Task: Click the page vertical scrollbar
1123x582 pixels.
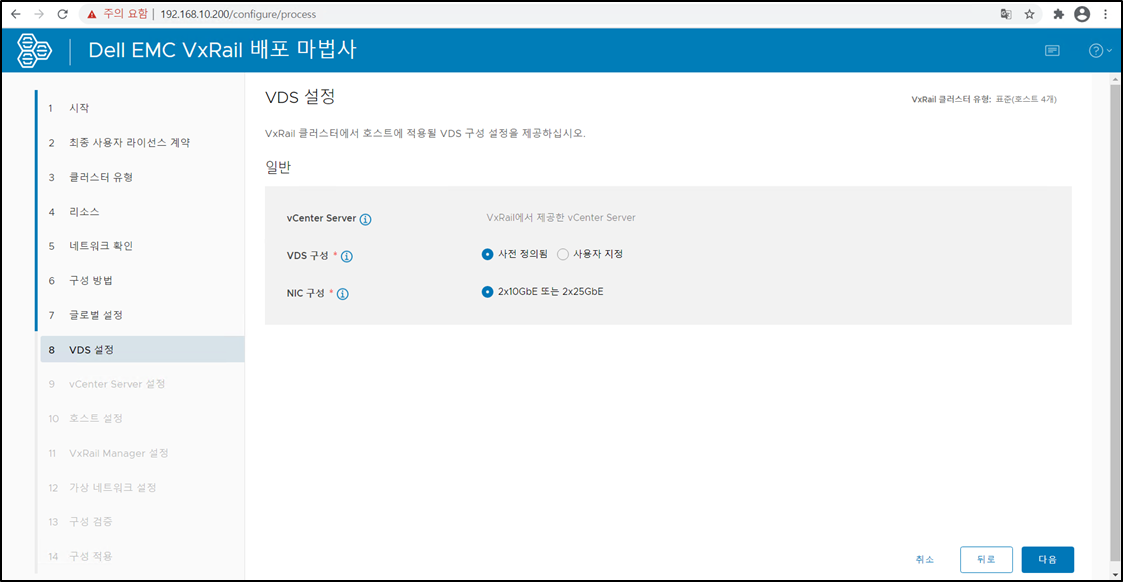Action: [1115, 322]
